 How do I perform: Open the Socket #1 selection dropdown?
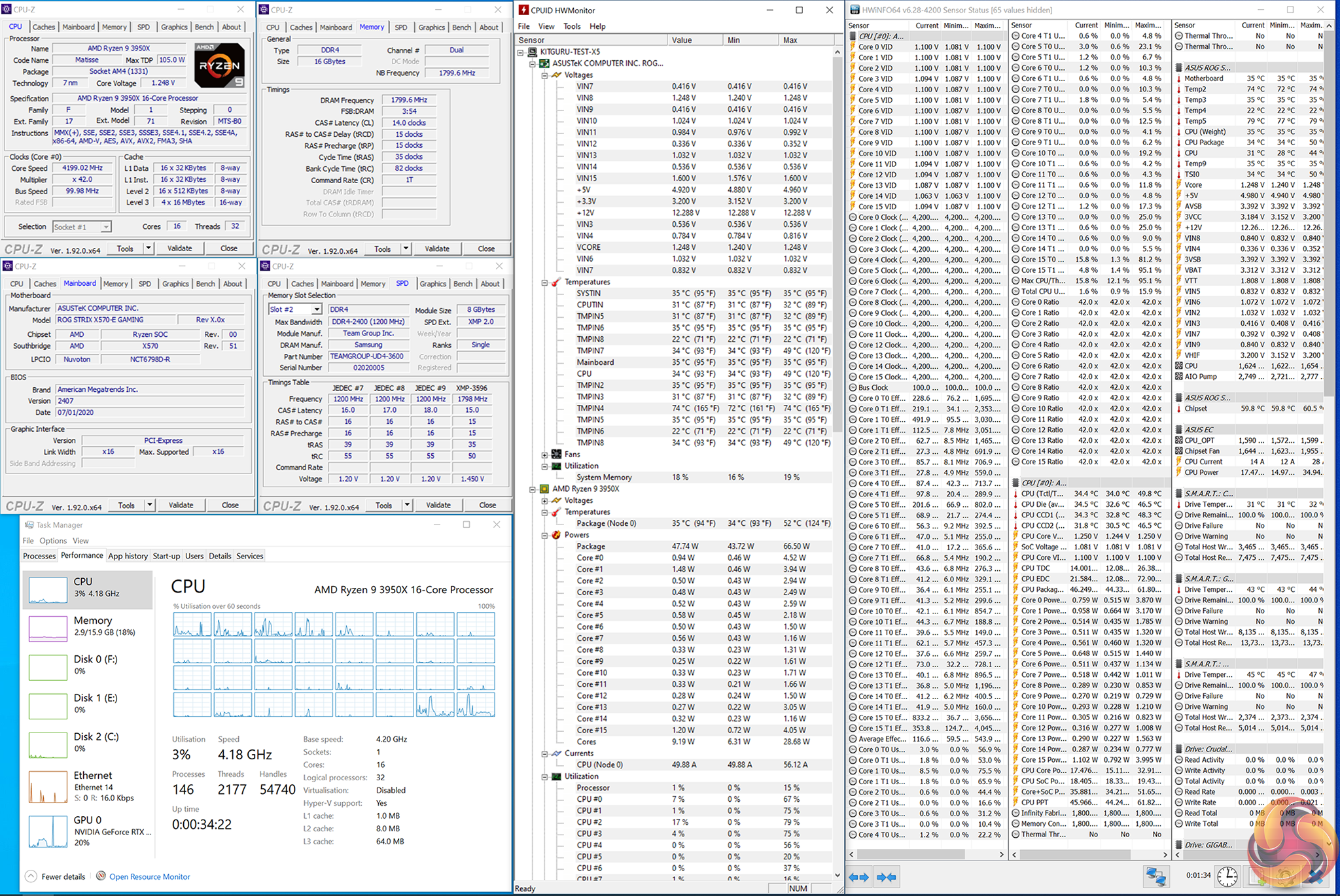pos(105,227)
